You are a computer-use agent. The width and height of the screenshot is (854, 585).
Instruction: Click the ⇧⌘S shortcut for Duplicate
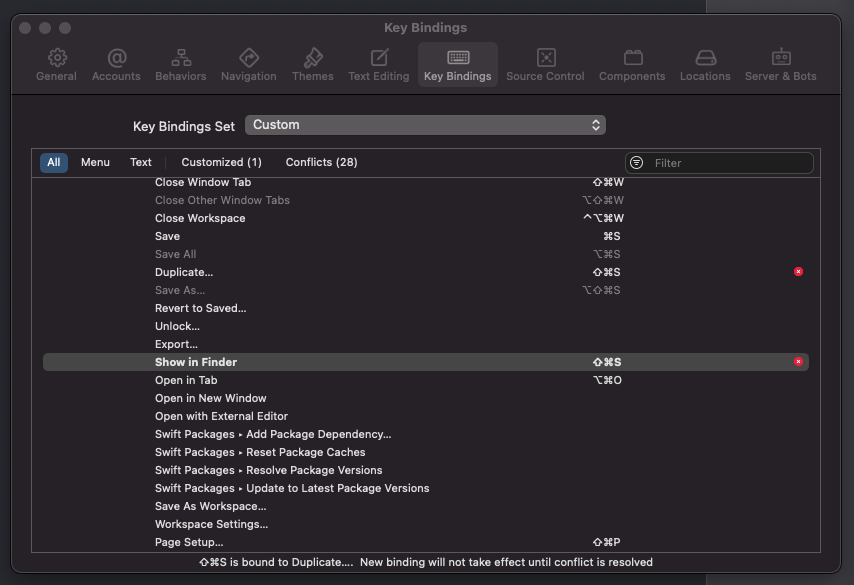pos(607,272)
